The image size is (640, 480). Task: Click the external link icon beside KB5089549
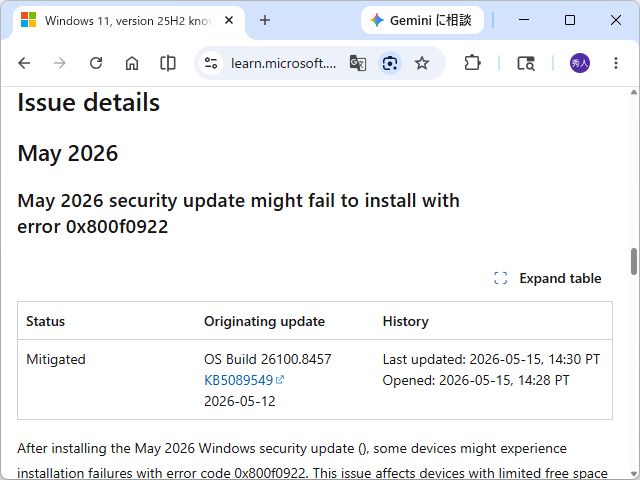pos(280,380)
